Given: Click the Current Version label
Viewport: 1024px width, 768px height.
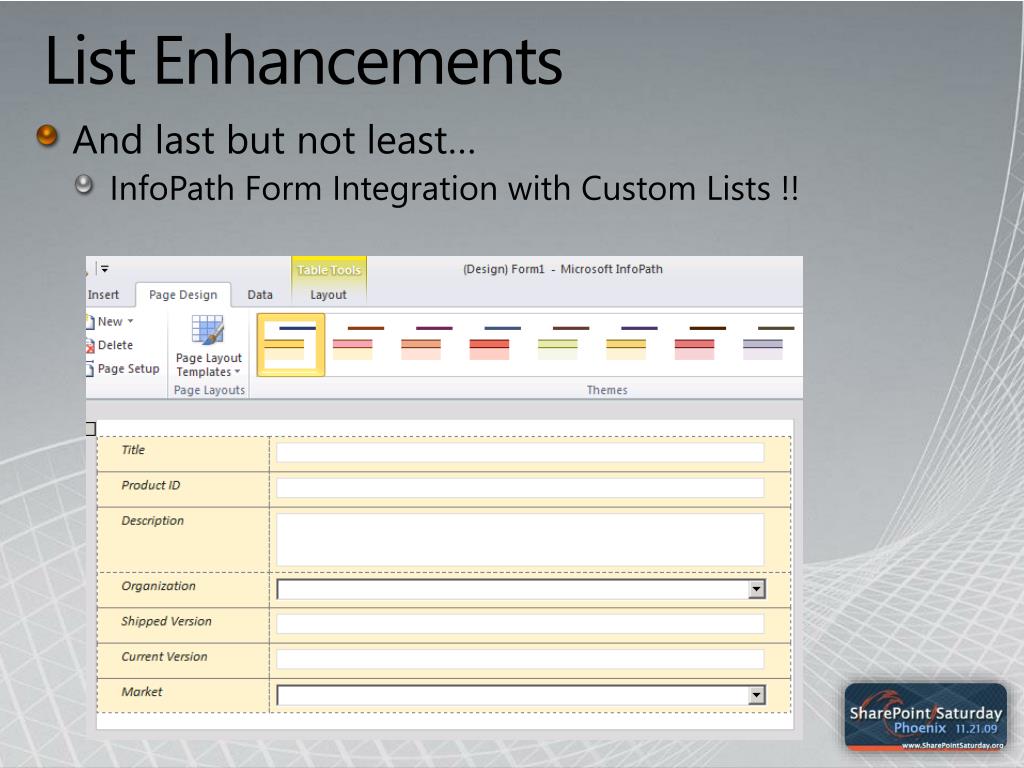Looking at the screenshot, I should pos(165,657).
